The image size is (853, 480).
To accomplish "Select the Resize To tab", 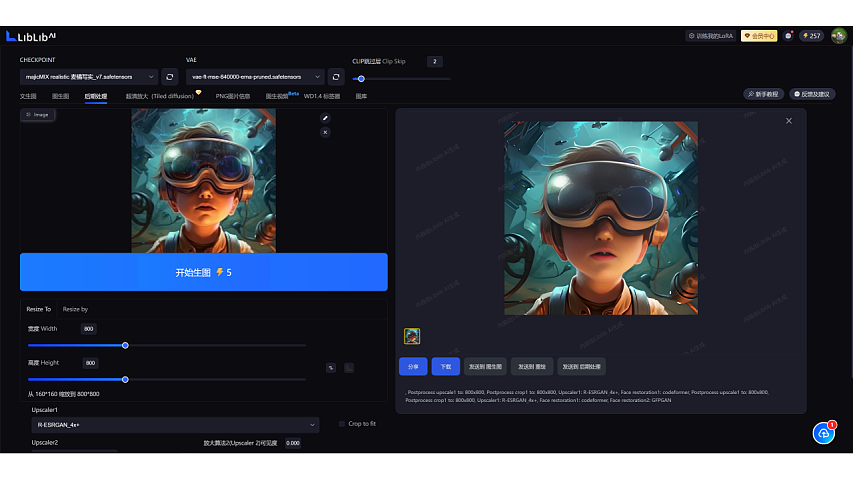I will pos(39,309).
